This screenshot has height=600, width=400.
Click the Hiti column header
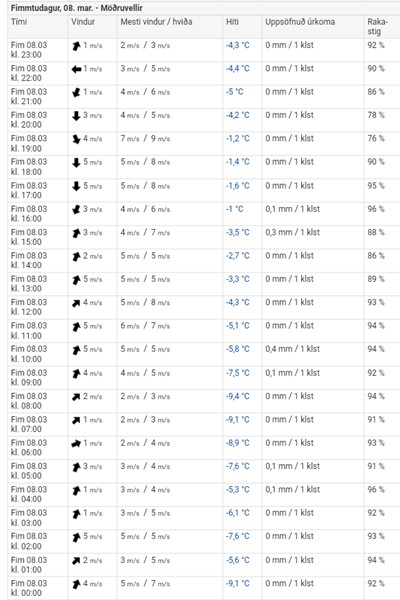(232, 21)
